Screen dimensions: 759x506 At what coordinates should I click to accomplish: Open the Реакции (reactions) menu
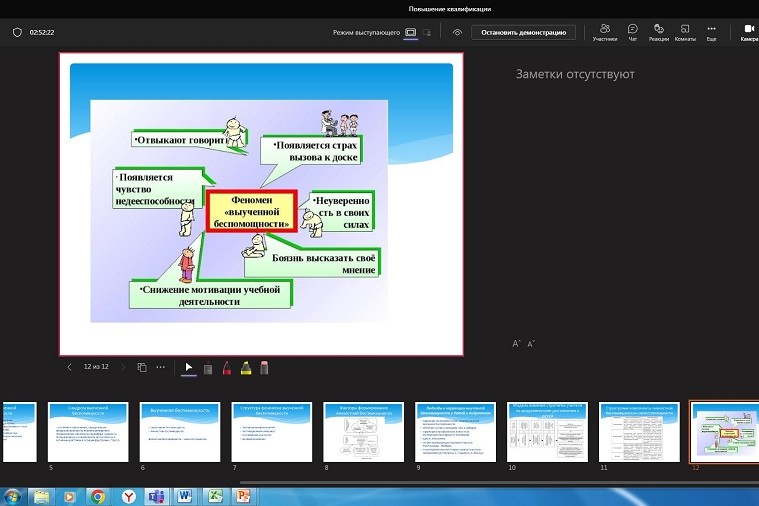659,32
